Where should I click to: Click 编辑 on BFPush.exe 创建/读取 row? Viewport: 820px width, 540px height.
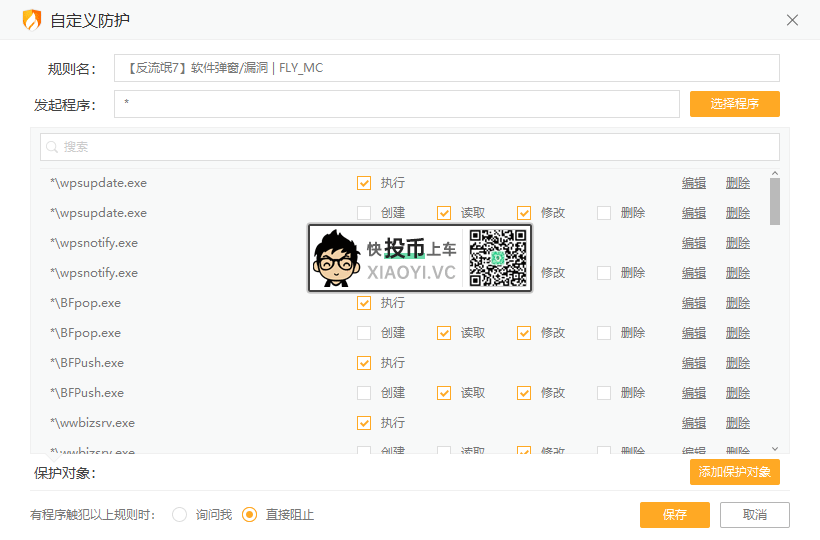click(x=694, y=393)
